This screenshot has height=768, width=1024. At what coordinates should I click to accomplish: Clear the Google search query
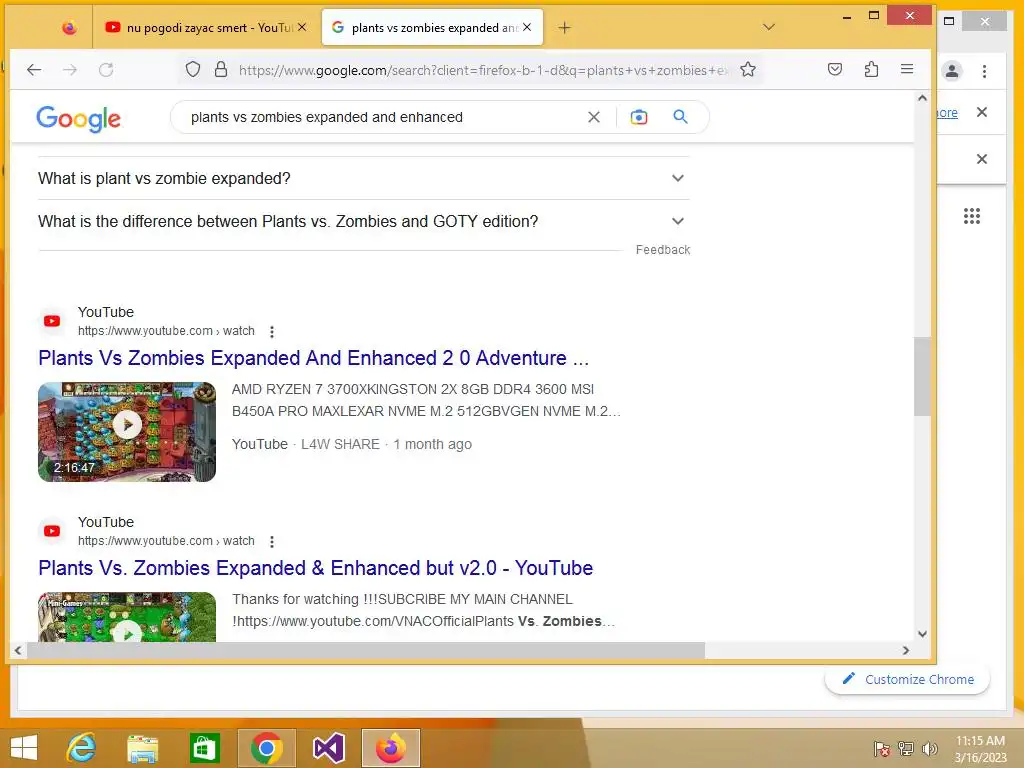point(594,118)
